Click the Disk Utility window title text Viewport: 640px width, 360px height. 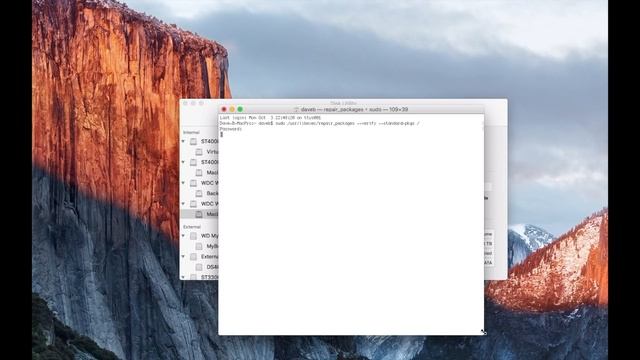click(343, 103)
